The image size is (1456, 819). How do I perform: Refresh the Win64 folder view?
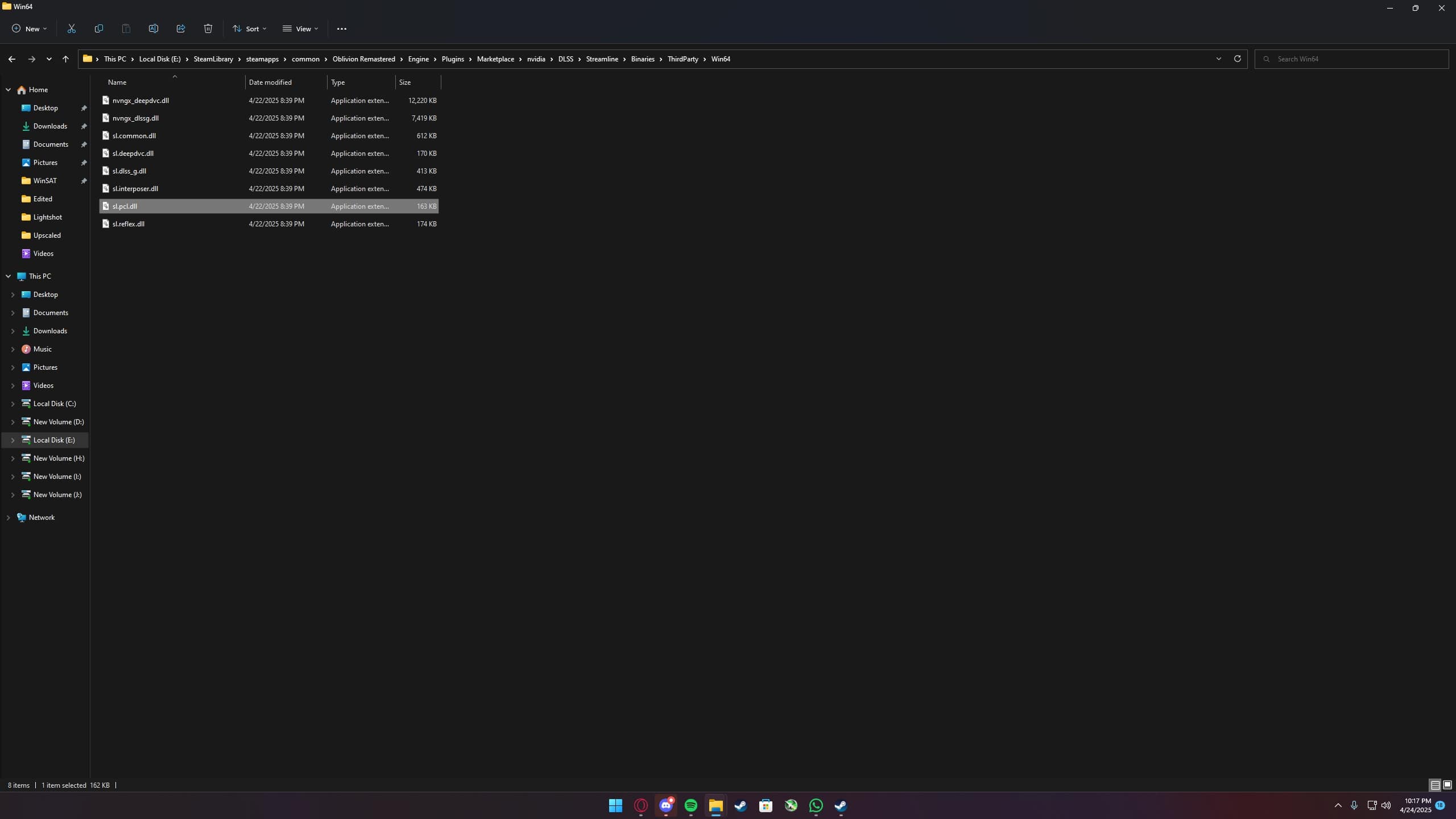pos(1237,59)
